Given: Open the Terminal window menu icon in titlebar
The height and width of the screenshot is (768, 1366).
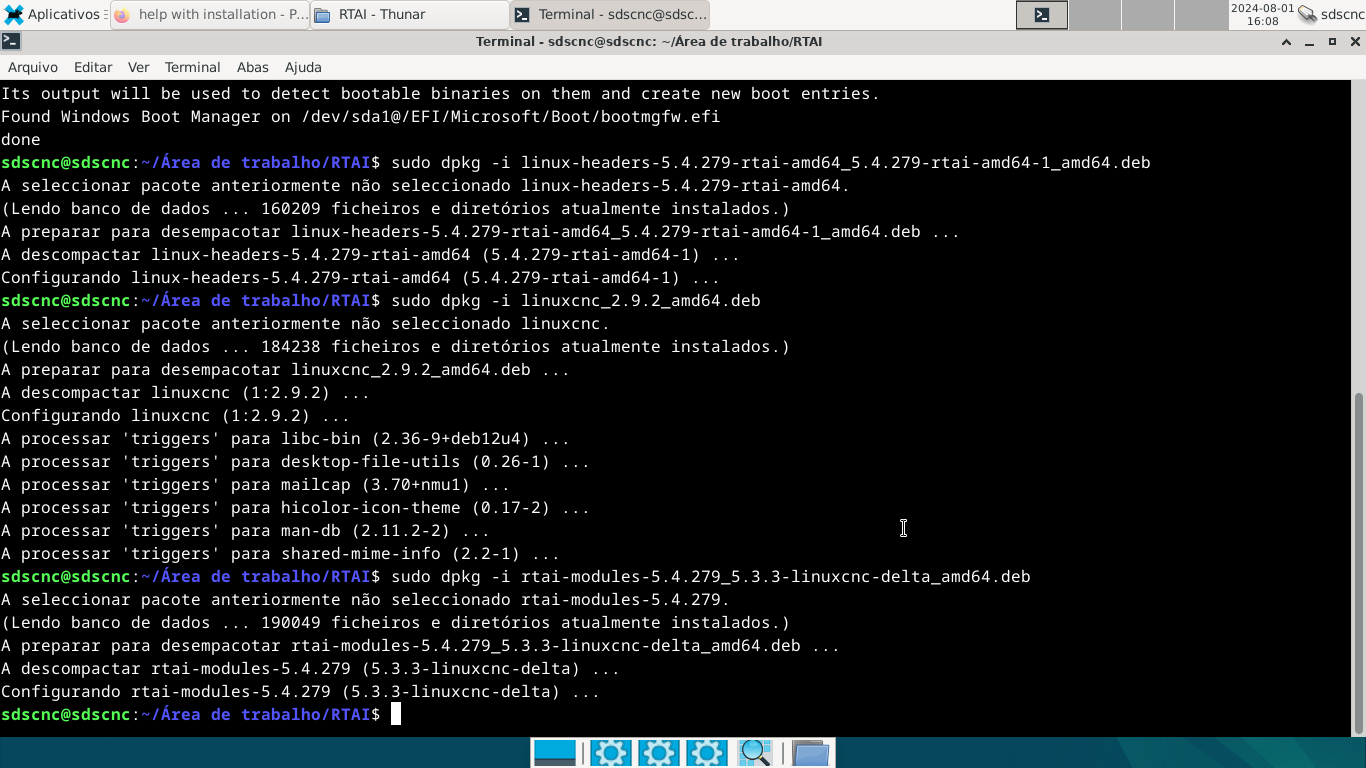Looking at the screenshot, I should (x=10, y=41).
